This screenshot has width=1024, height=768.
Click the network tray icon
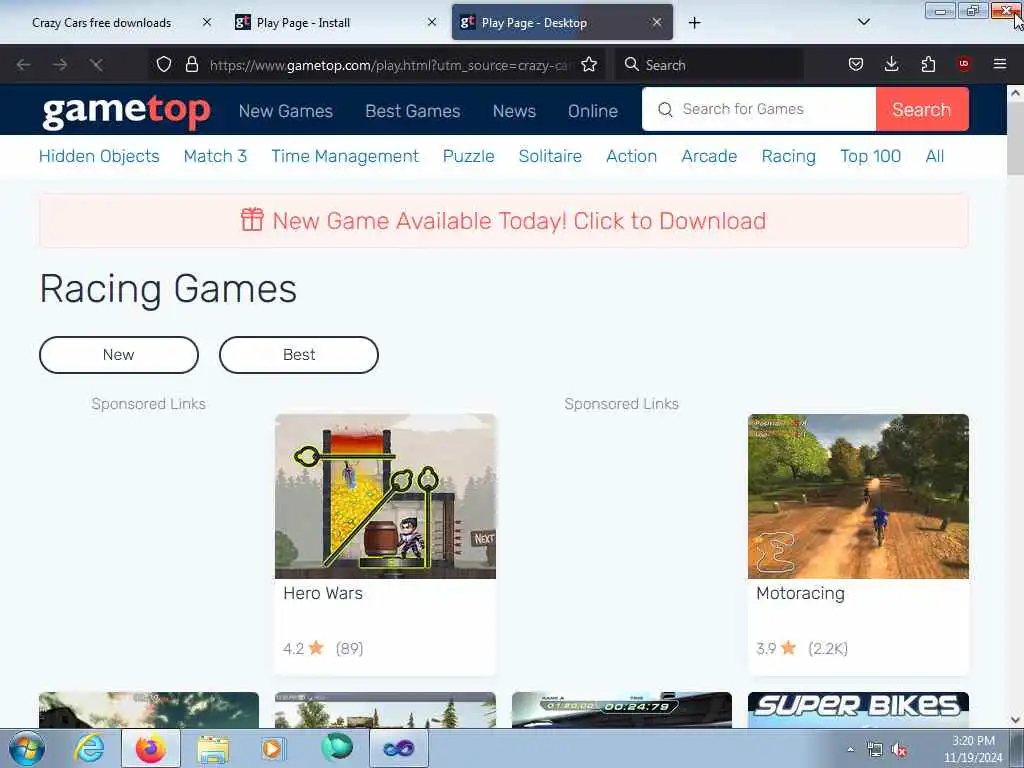coord(874,750)
